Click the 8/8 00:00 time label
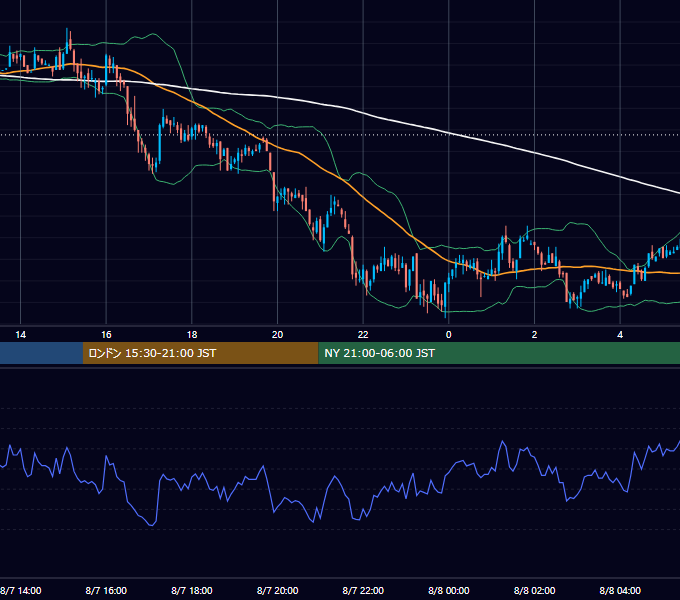Viewport: 680px width, 600px height. point(449,590)
